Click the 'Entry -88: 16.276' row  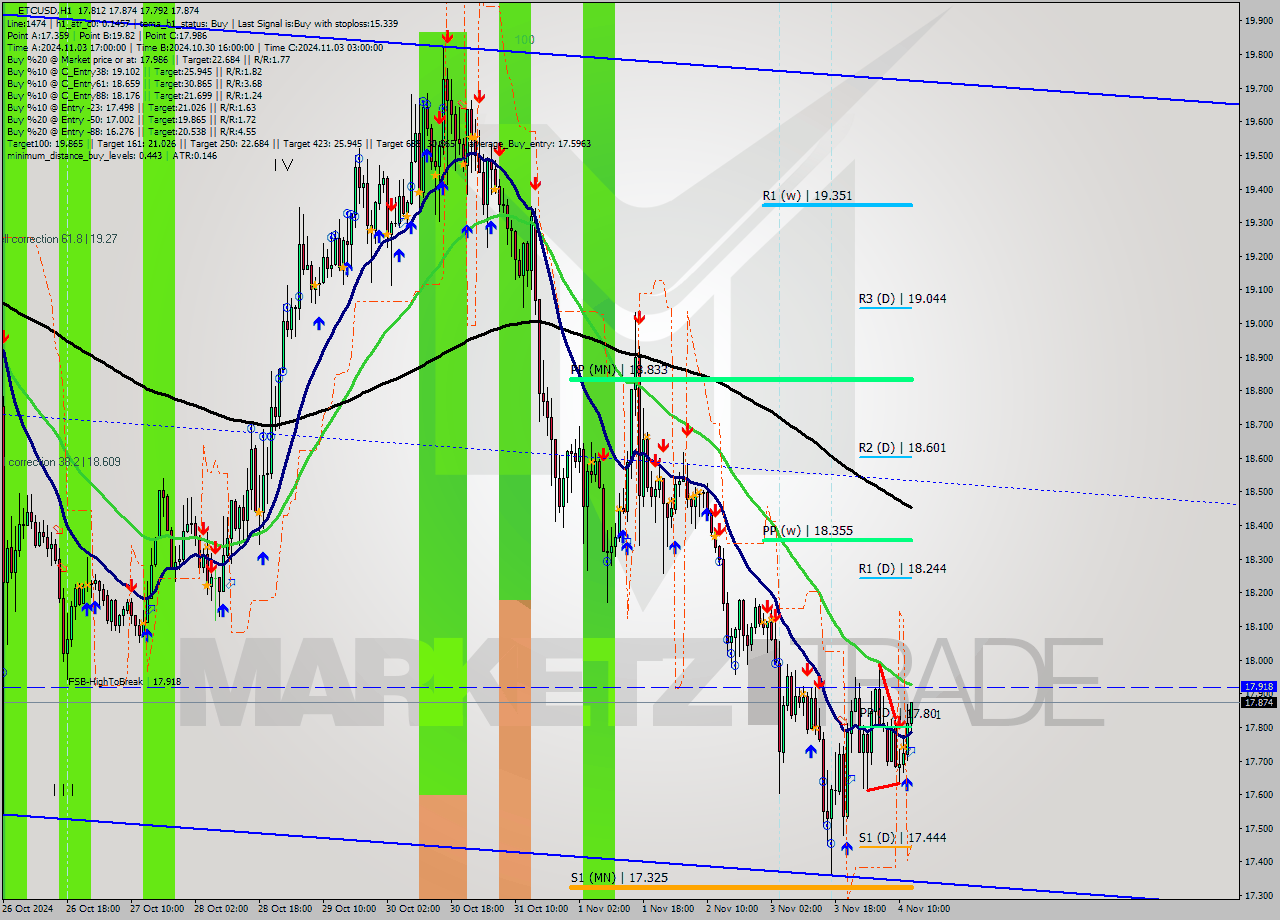(x=131, y=131)
